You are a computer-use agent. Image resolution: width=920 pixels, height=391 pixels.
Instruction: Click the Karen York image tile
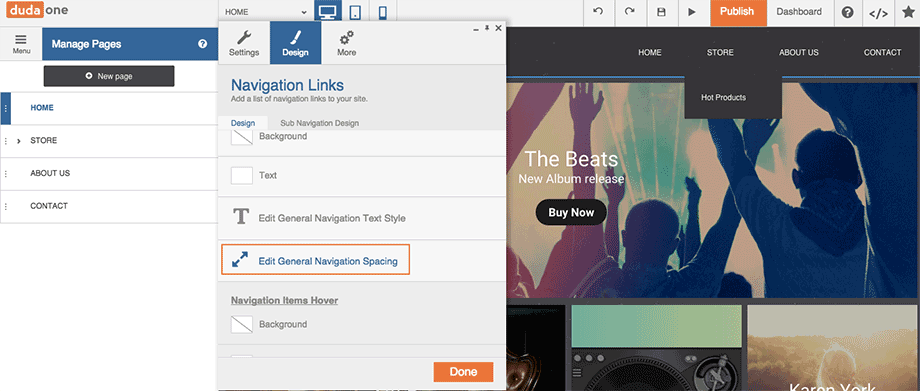click(832, 348)
